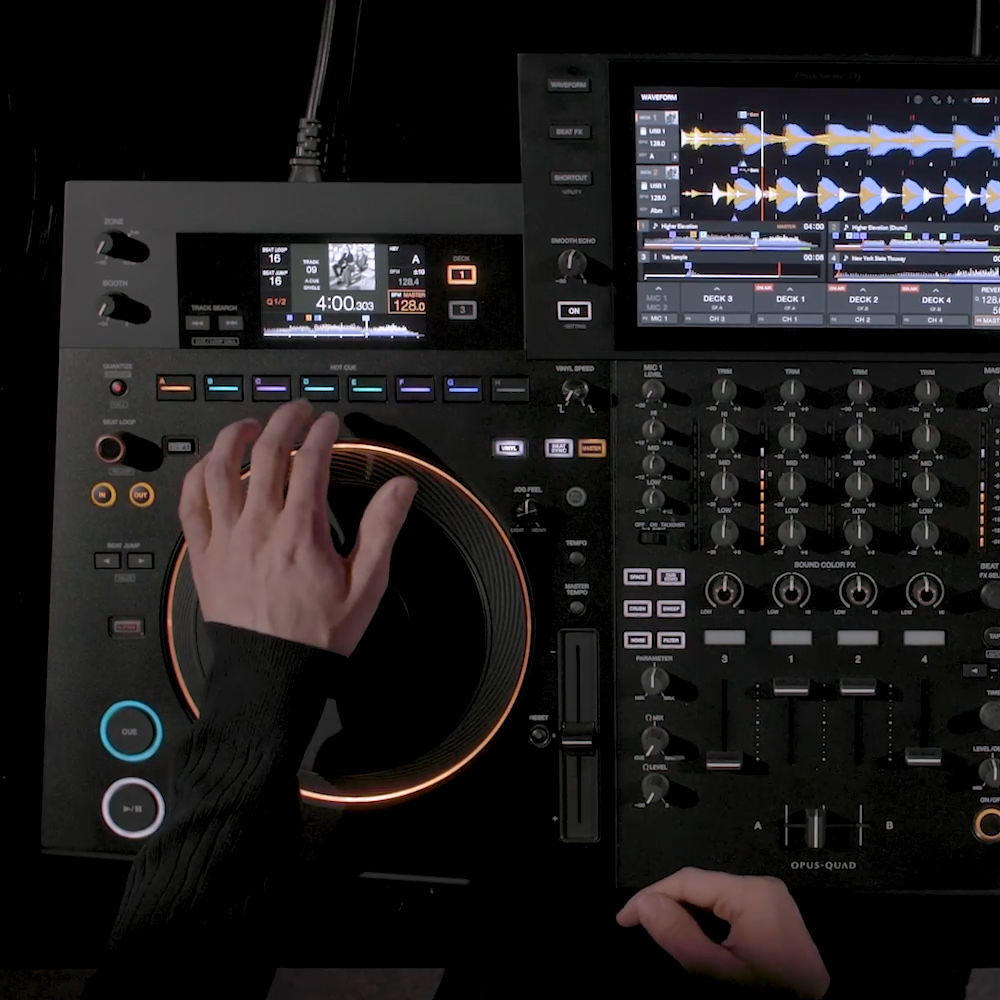Trigger Hot Cue E pad
Viewport: 1000px width, 1000px height.
[367, 388]
